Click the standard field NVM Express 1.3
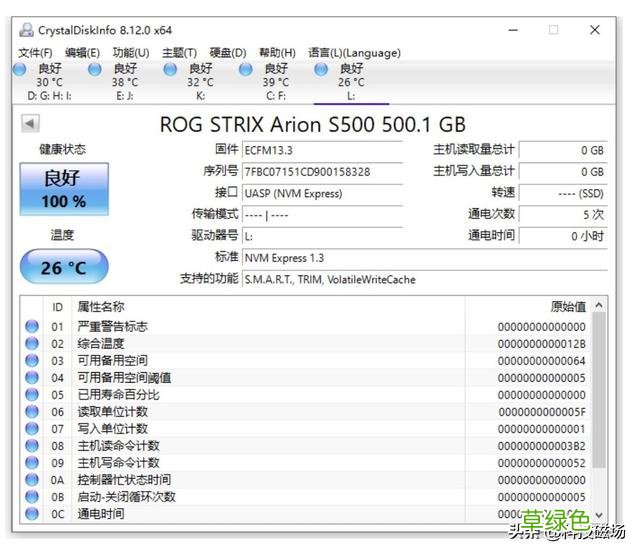The width and height of the screenshot is (640, 554). click(424, 258)
